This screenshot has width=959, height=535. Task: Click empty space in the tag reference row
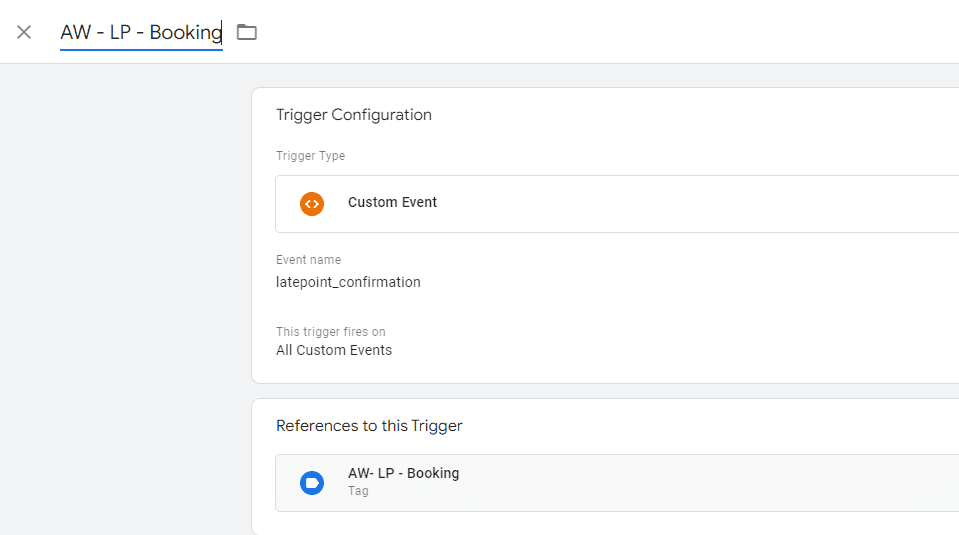pos(700,483)
